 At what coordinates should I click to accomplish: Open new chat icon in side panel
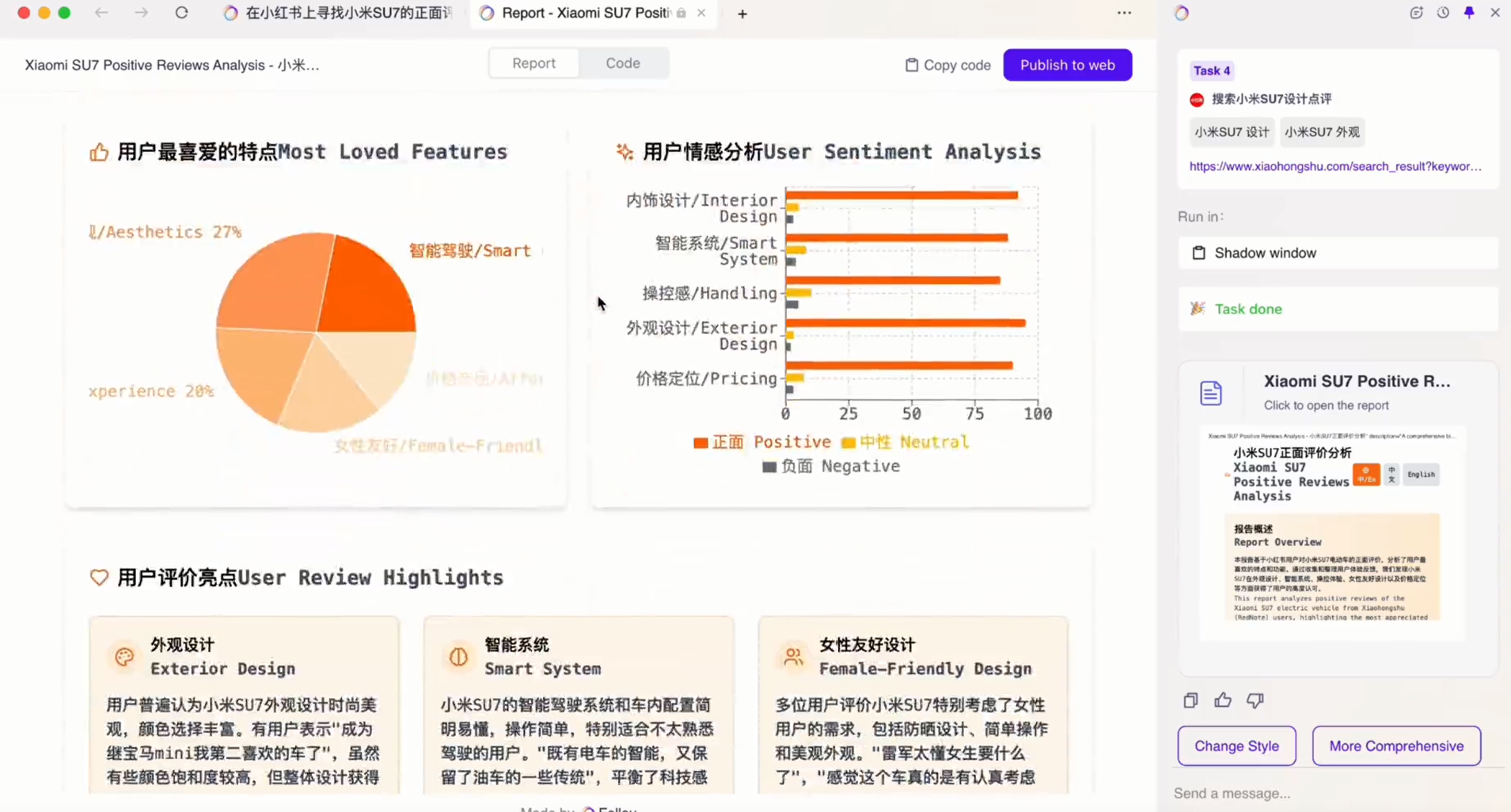[x=1416, y=13]
